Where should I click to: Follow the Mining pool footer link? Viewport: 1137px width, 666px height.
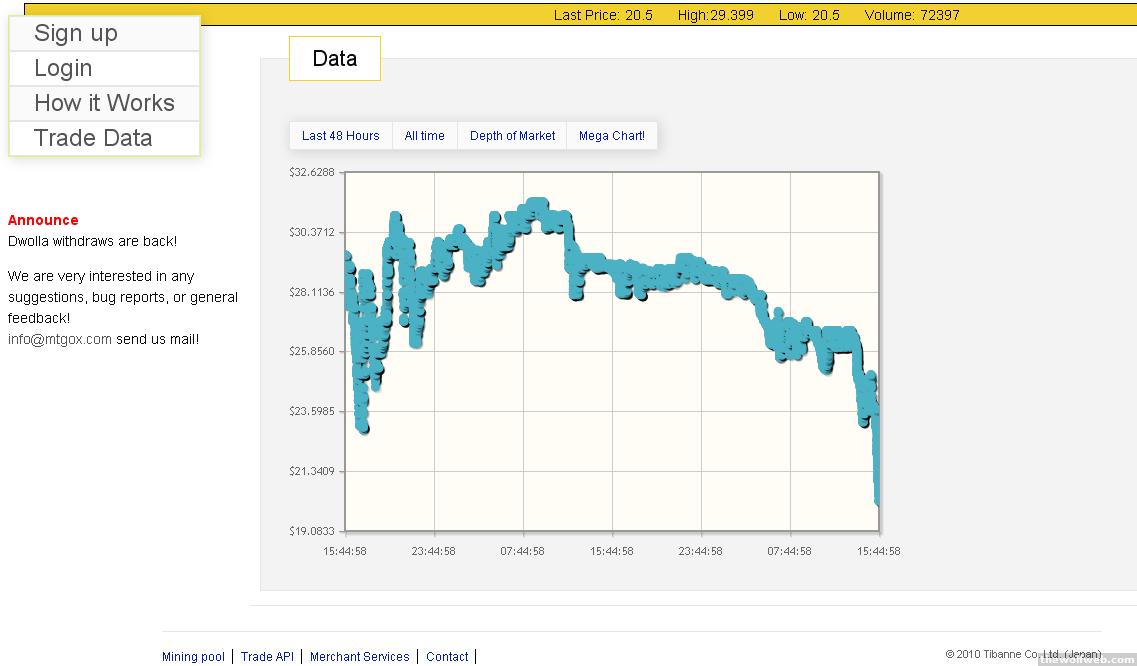pyautogui.click(x=193, y=657)
